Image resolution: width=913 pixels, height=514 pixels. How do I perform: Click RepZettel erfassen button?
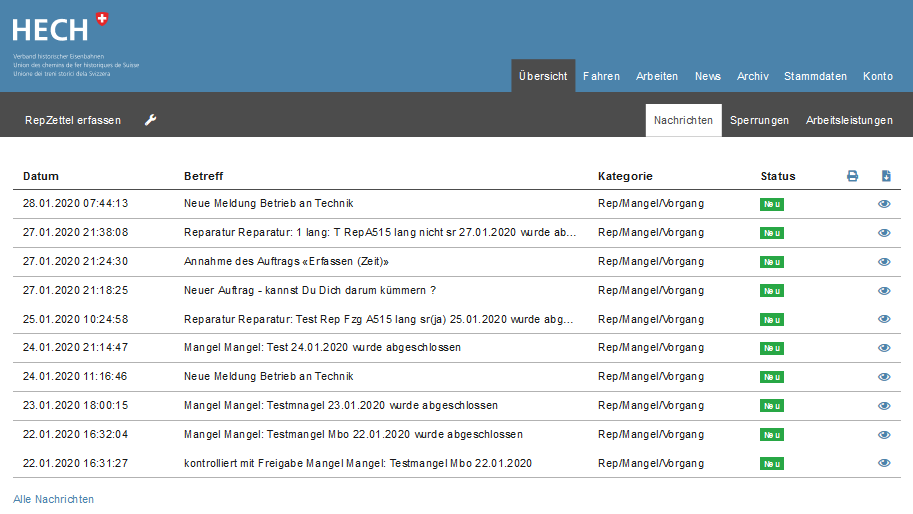click(73, 120)
